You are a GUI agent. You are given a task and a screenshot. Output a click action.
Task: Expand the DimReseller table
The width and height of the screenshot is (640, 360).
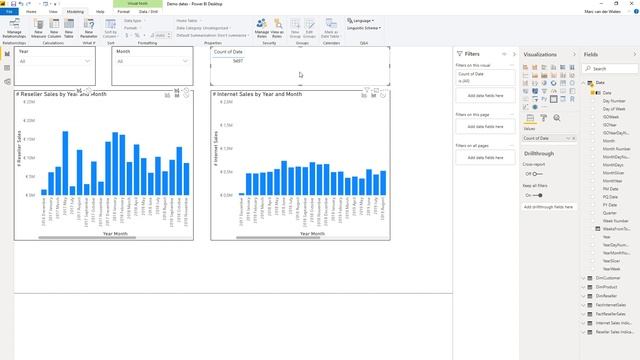[x=584, y=296]
